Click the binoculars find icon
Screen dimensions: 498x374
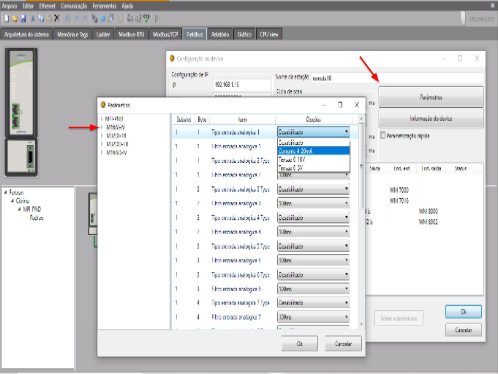(x=67, y=19)
